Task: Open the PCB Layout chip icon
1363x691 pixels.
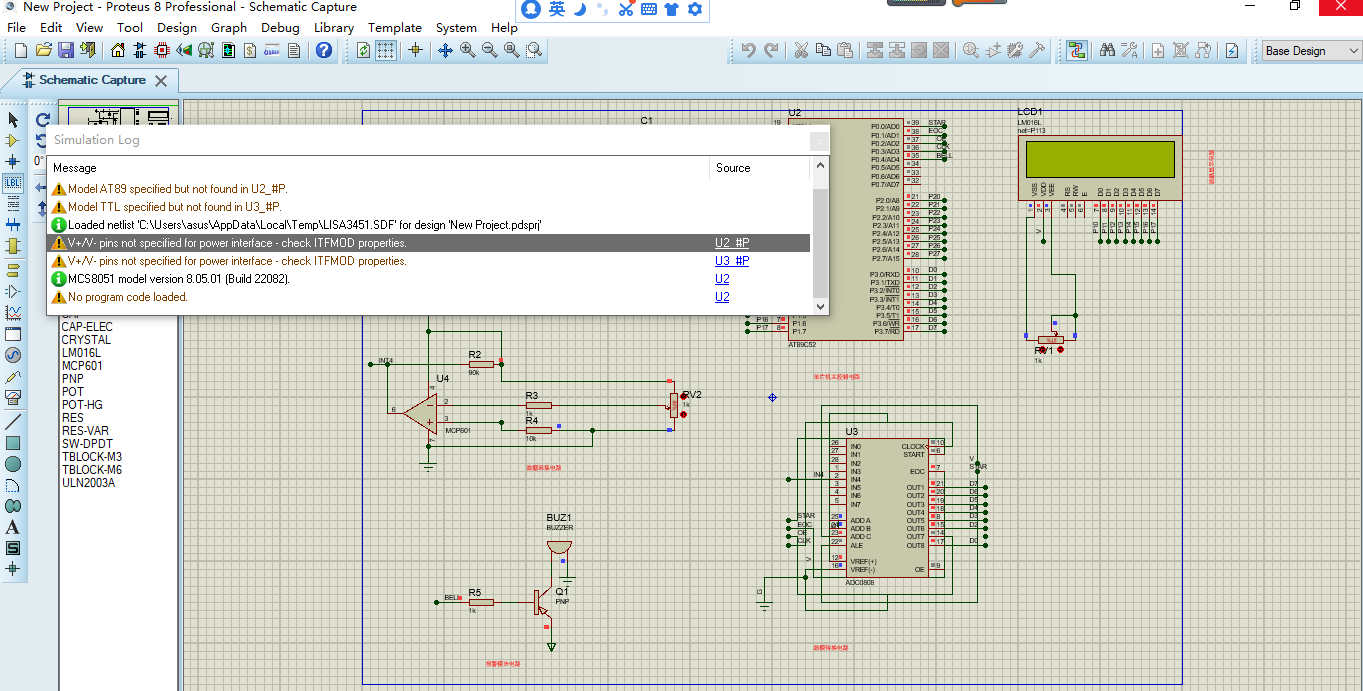Action: click(x=162, y=50)
